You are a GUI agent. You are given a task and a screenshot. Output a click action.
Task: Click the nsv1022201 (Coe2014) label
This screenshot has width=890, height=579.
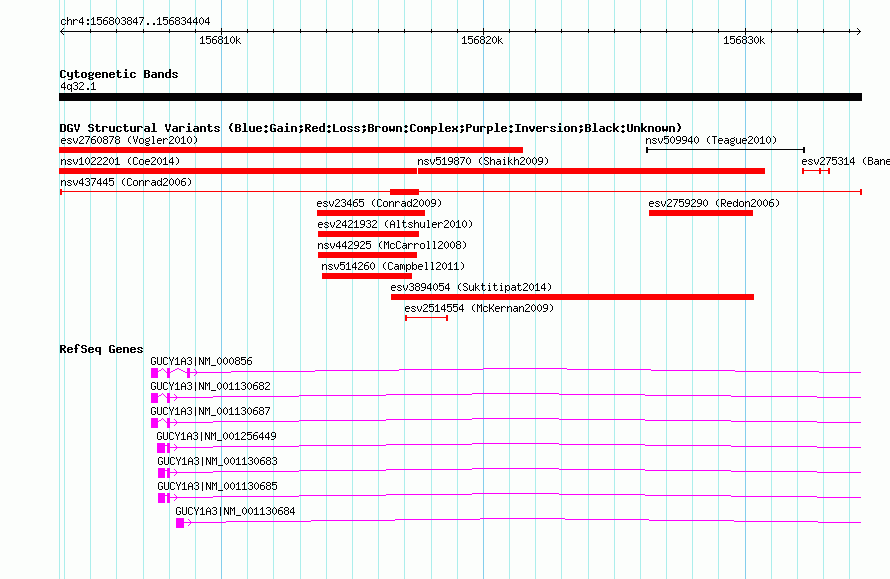pos(120,161)
